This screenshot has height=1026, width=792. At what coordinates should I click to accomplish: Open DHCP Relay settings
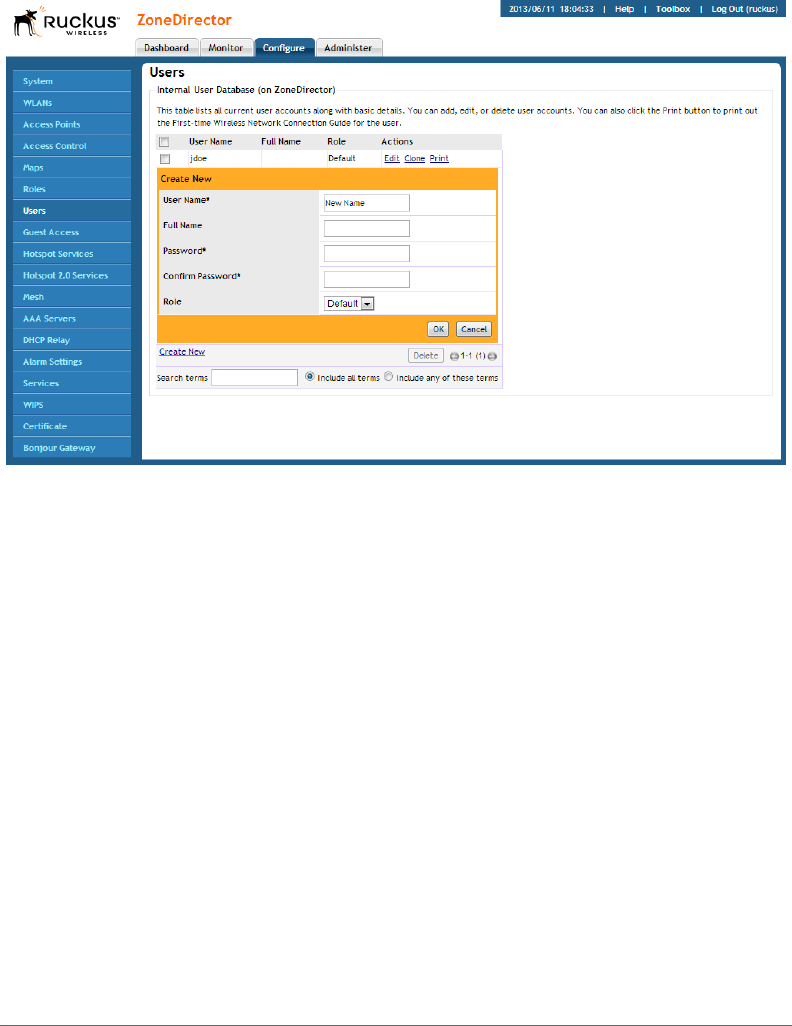coord(72,340)
